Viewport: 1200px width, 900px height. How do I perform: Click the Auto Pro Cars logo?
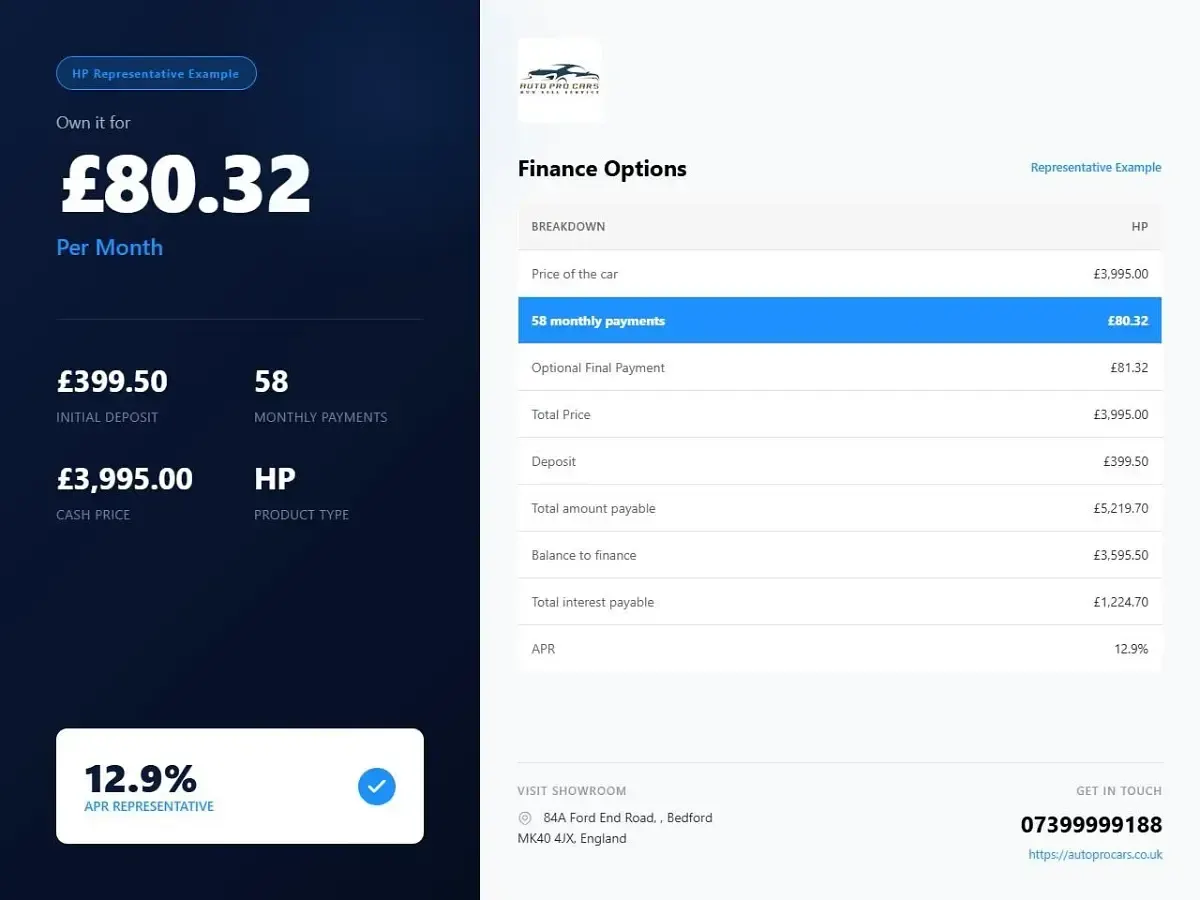[560, 80]
